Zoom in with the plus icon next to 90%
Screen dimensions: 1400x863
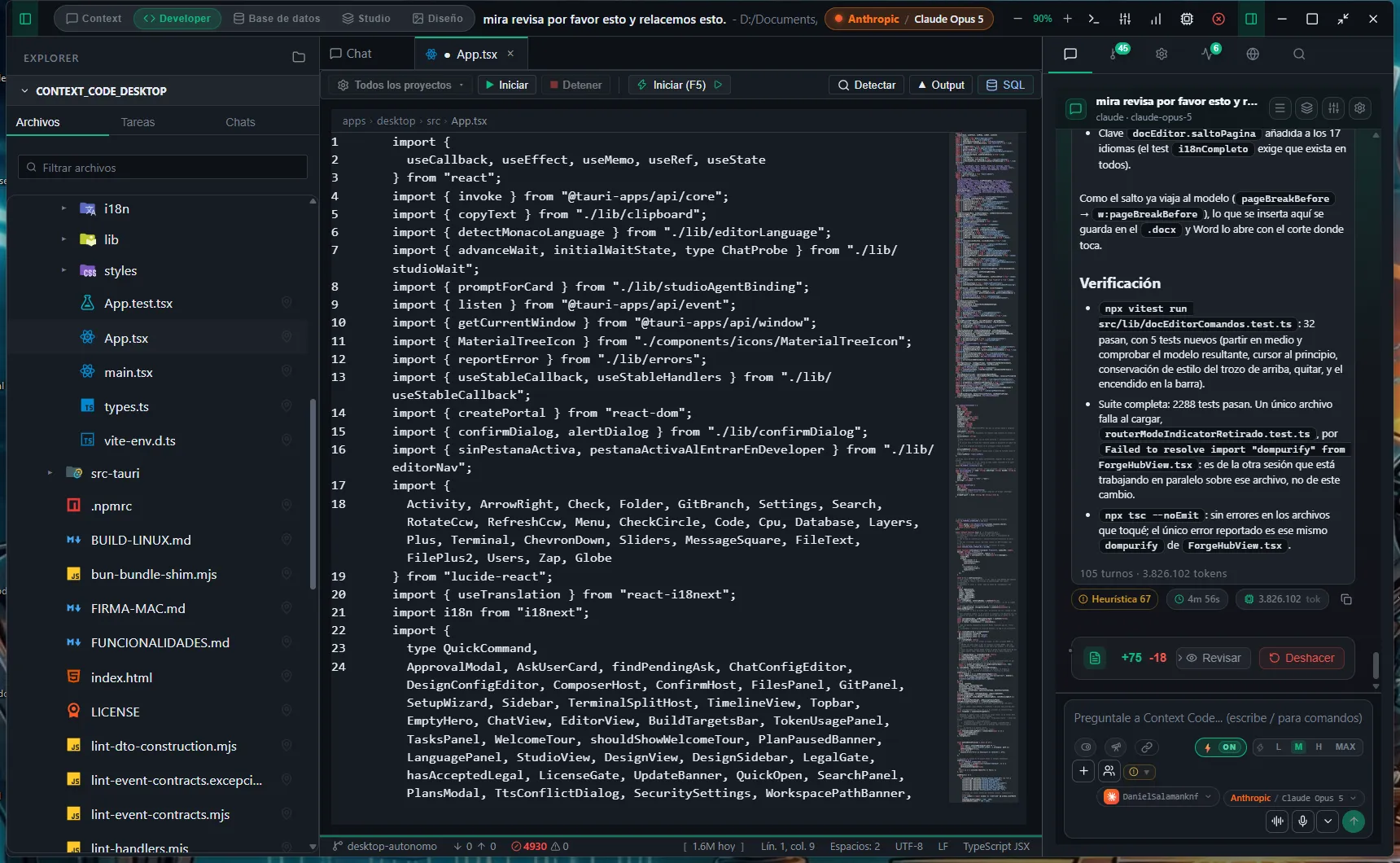1067,19
